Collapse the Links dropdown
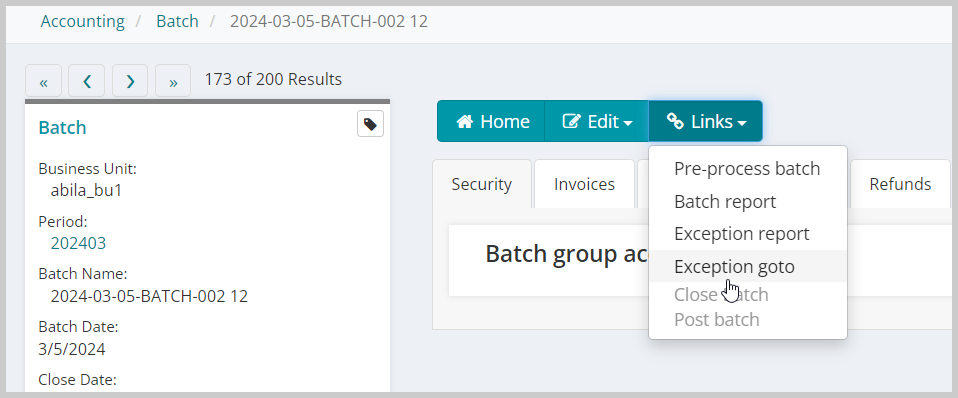The width and height of the screenshot is (958, 398). click(705, 121)
